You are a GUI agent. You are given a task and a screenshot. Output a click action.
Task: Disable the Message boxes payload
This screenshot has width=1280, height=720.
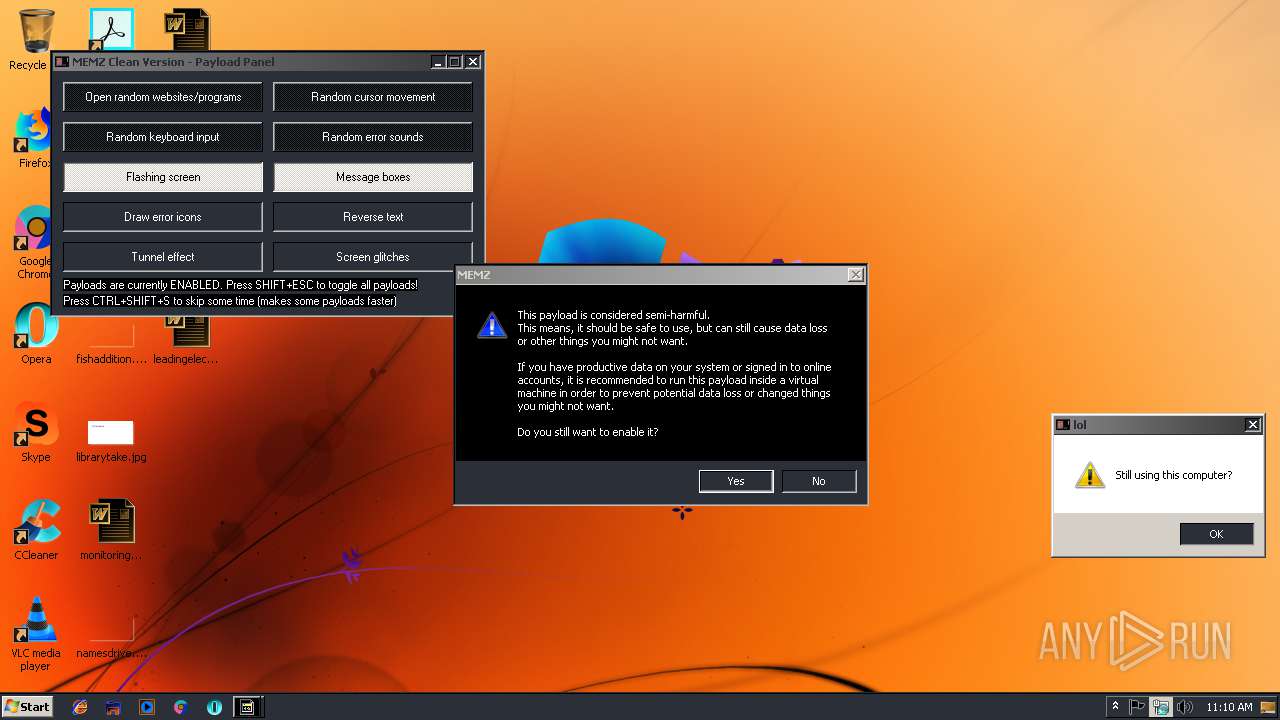click(373, 177)
